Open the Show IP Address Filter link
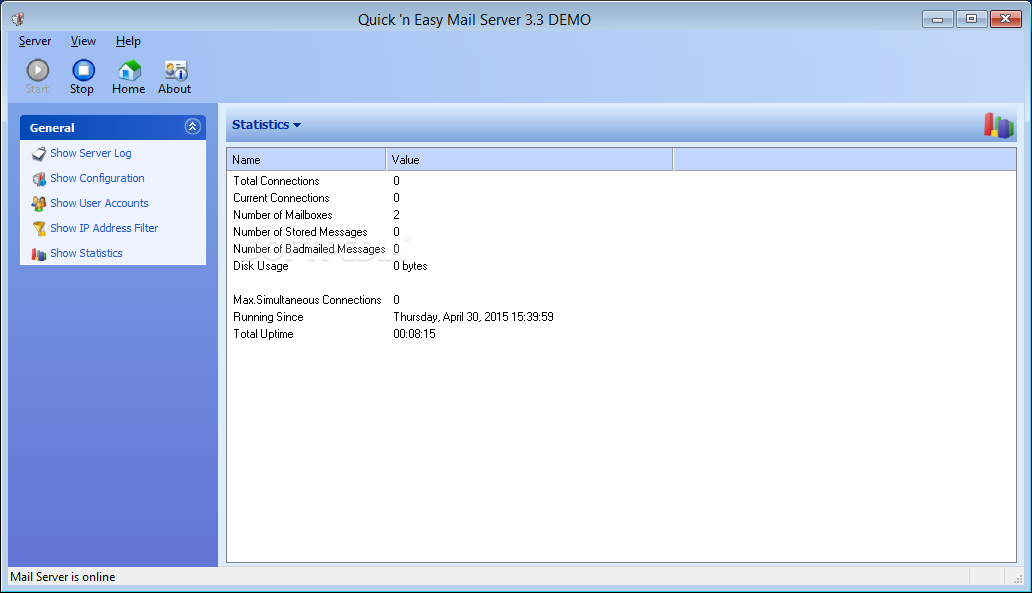The height and width of the screenshot is (593, 1032). click(104, 228)
